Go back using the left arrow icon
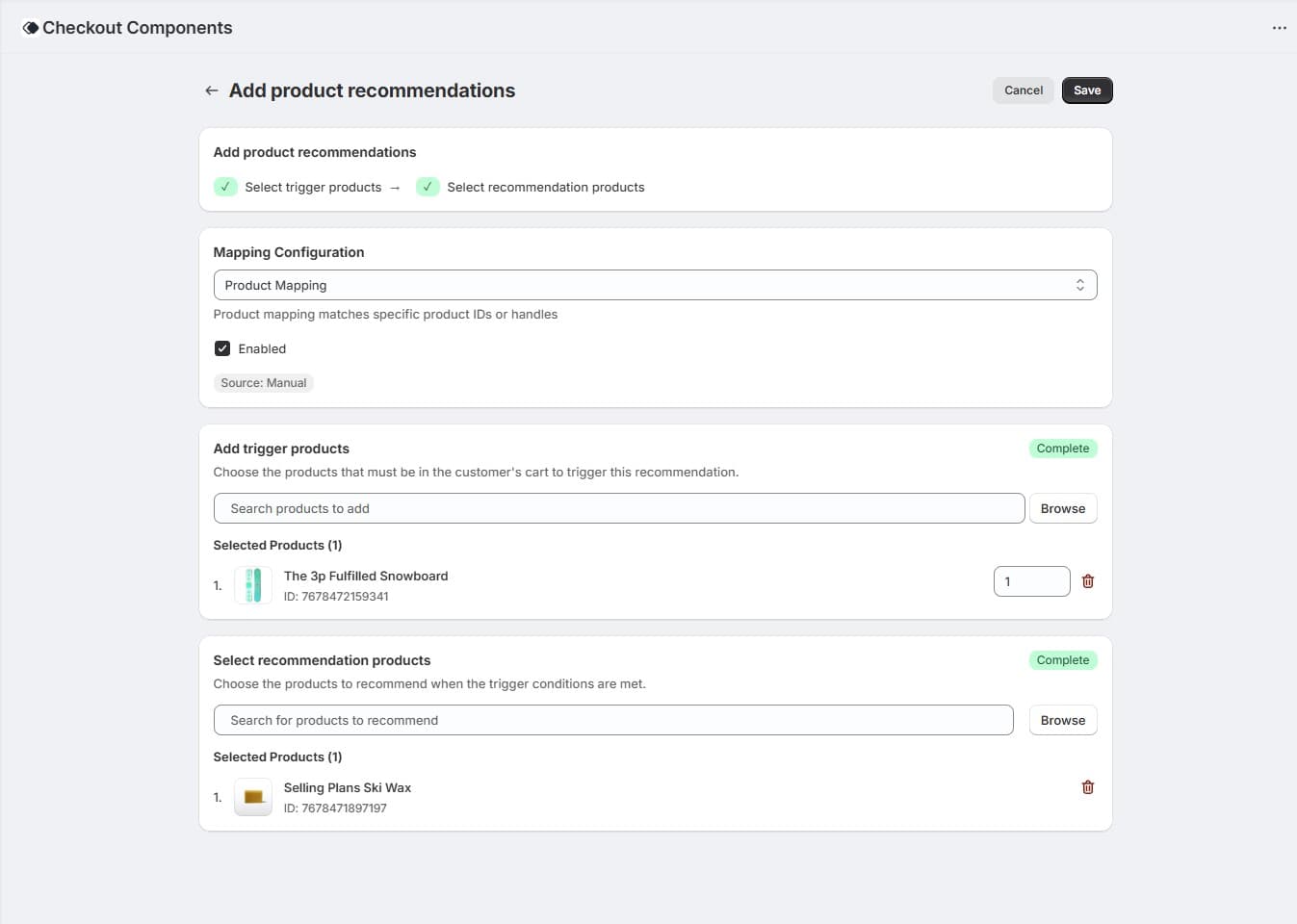Screen dimensions: 1297x924 (211, 90)
